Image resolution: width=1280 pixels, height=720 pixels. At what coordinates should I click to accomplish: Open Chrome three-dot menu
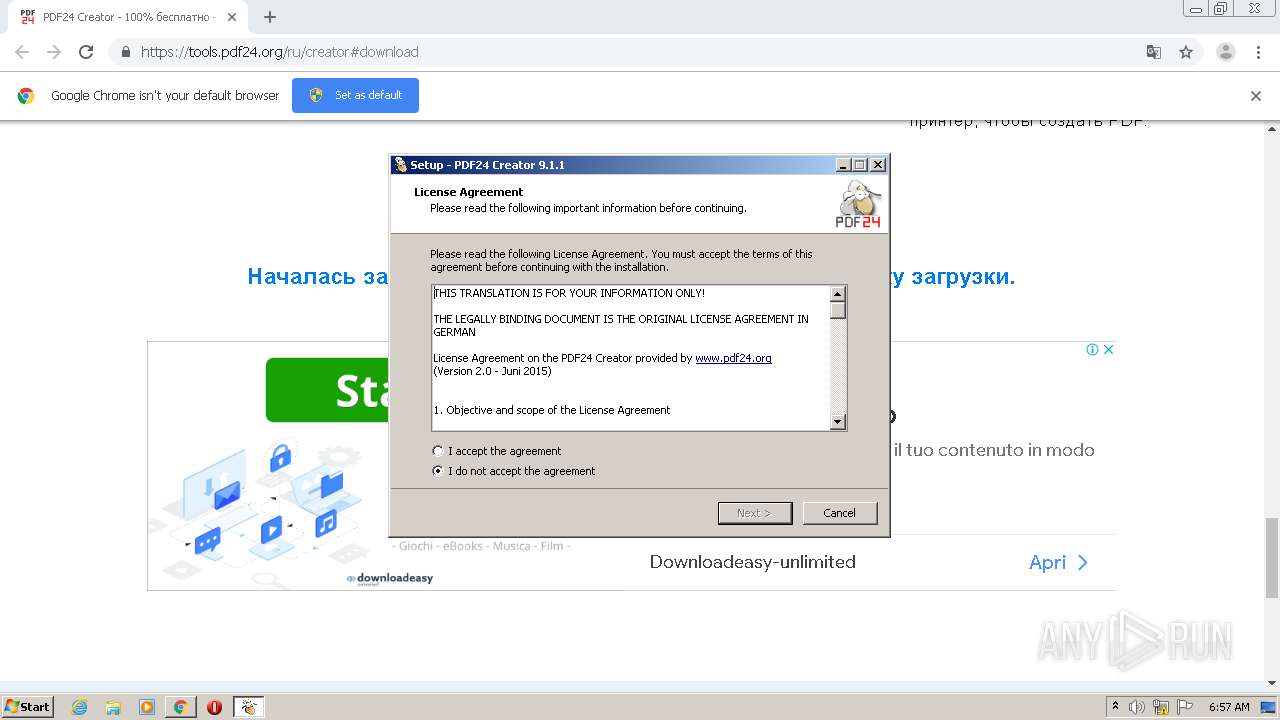[x=1258, y=52]
